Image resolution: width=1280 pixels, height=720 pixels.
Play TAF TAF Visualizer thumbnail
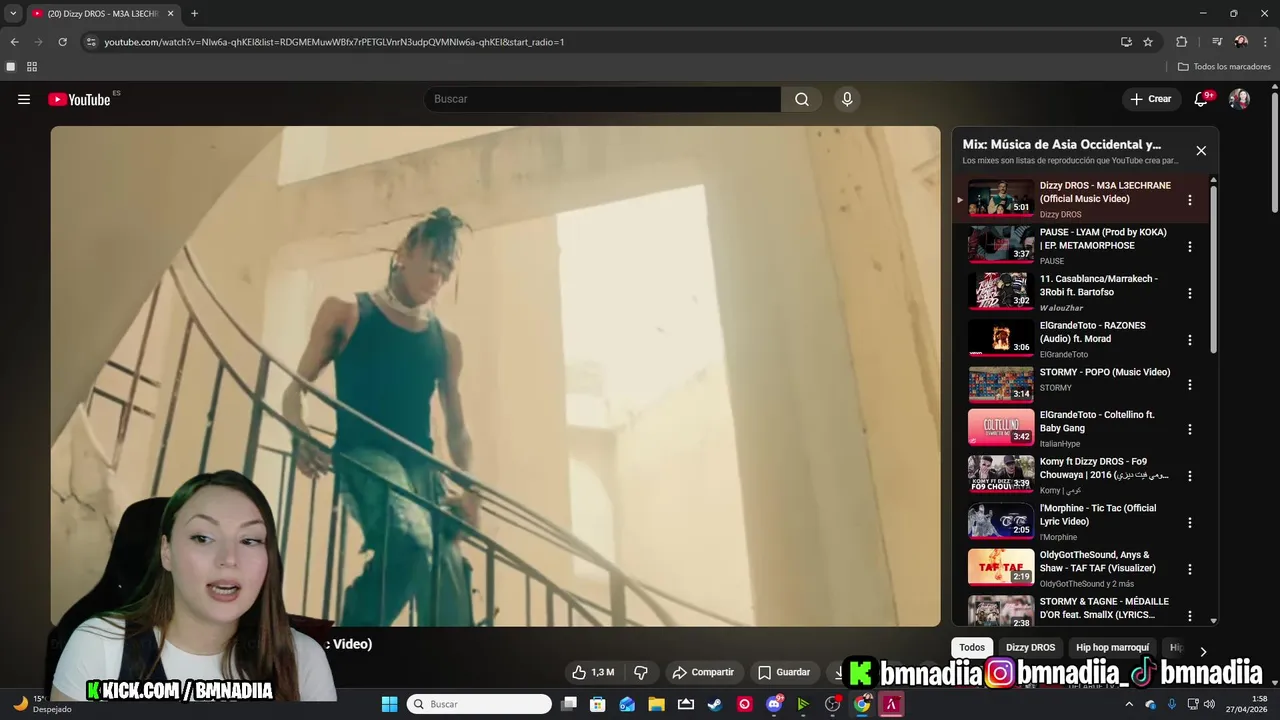(1000, 567)
